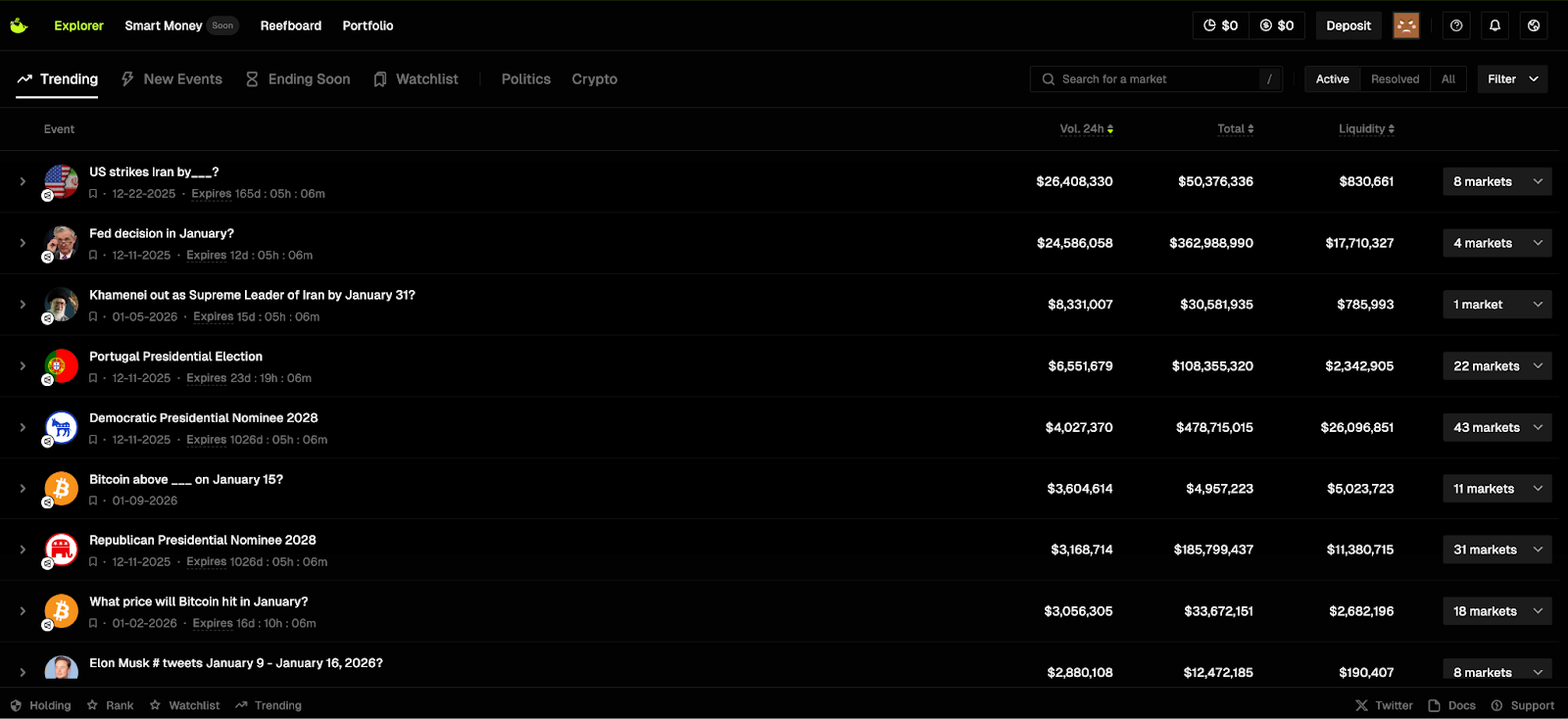Expand the Democratic Presidential Nominee 2028 row
The width and height of the screenshot is (1568, 719).
point(23,427)
